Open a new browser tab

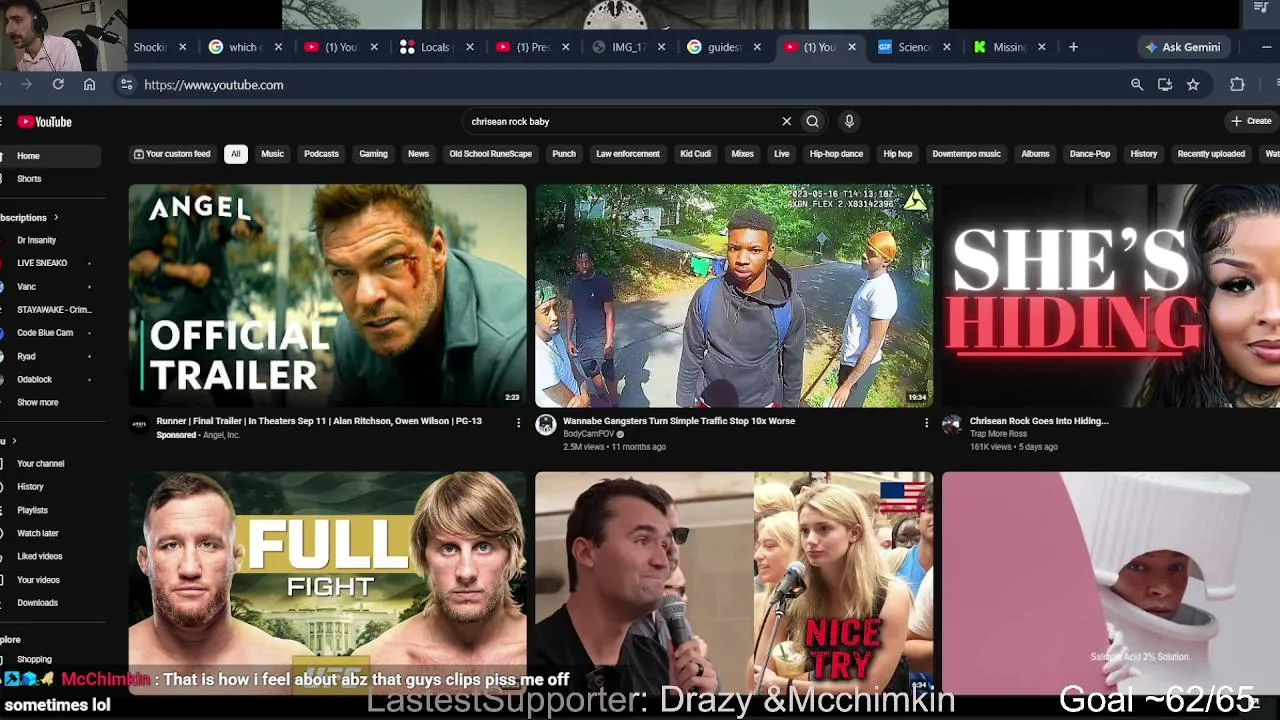pyautogui.click(x=1073, y=47)
